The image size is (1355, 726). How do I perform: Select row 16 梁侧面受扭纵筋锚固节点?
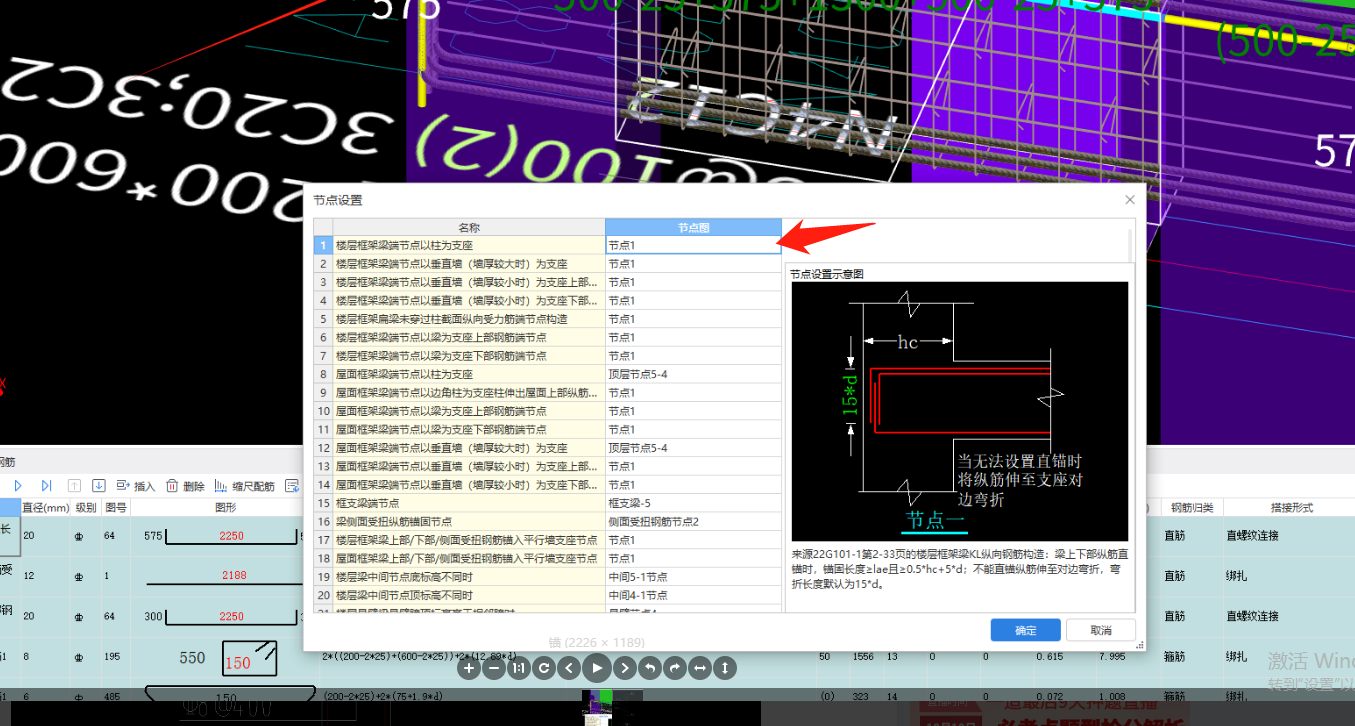coord(469,521)
